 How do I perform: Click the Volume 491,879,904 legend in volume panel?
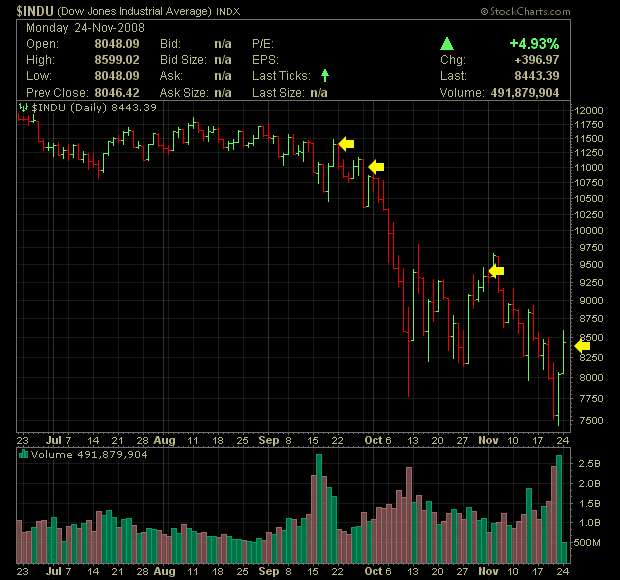point(89,454)
